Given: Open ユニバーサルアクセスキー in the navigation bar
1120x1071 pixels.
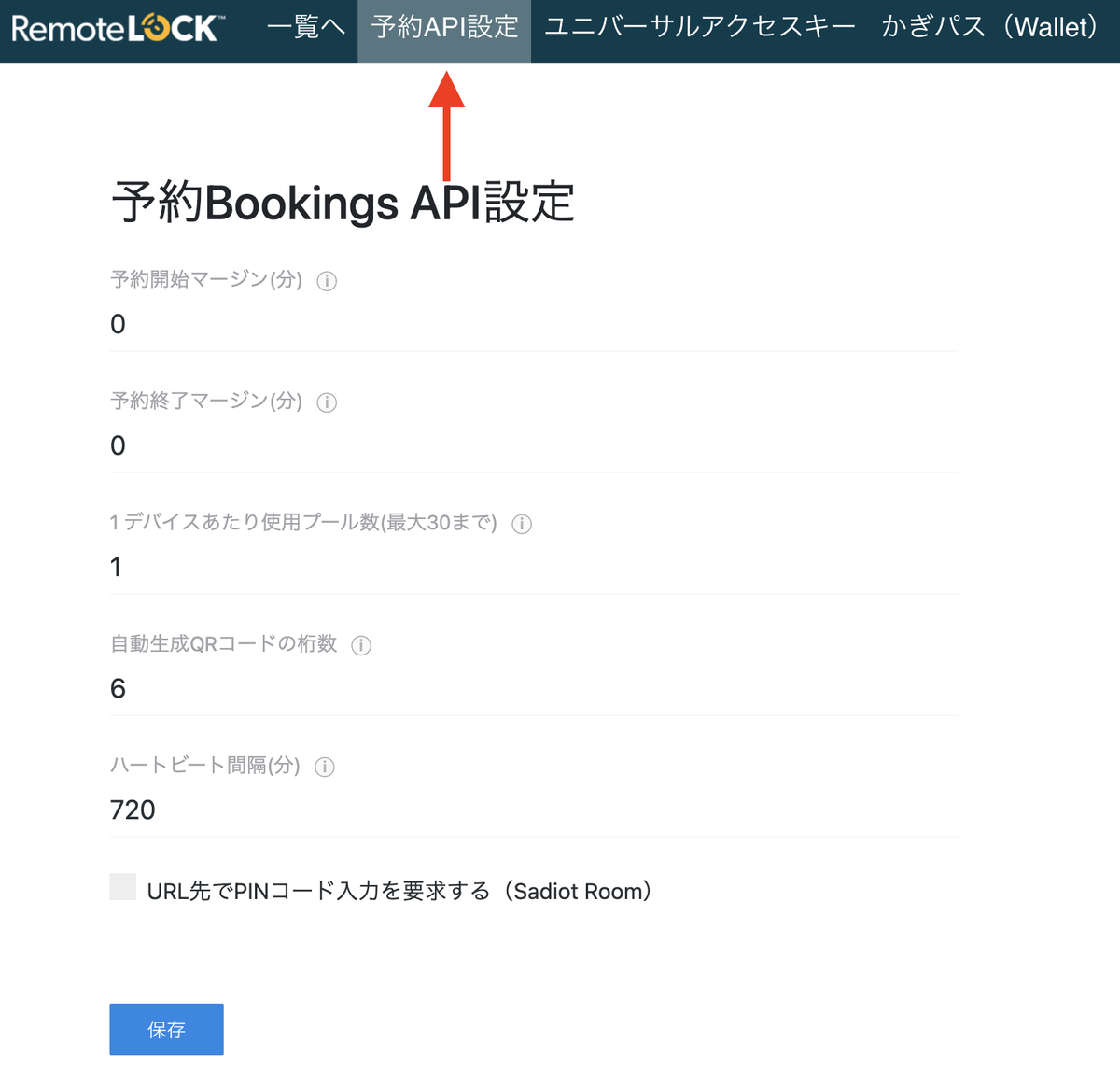Looking at the screenshot, I should (x=700, y=27).
